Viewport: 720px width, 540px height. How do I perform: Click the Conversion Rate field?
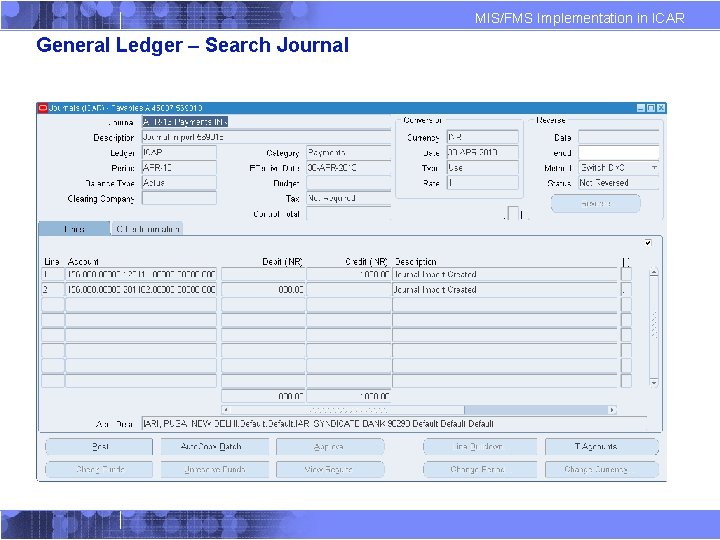pyautogui.click(x=483, y=183)
